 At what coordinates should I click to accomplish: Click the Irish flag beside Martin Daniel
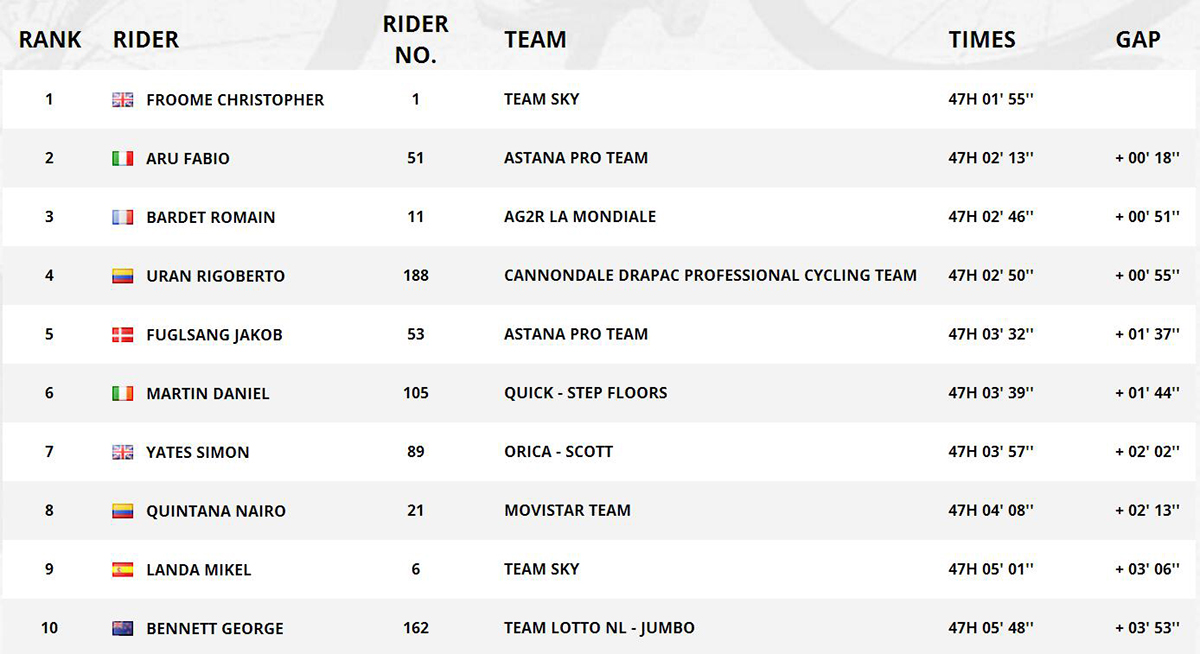click(x=123, y=393)
